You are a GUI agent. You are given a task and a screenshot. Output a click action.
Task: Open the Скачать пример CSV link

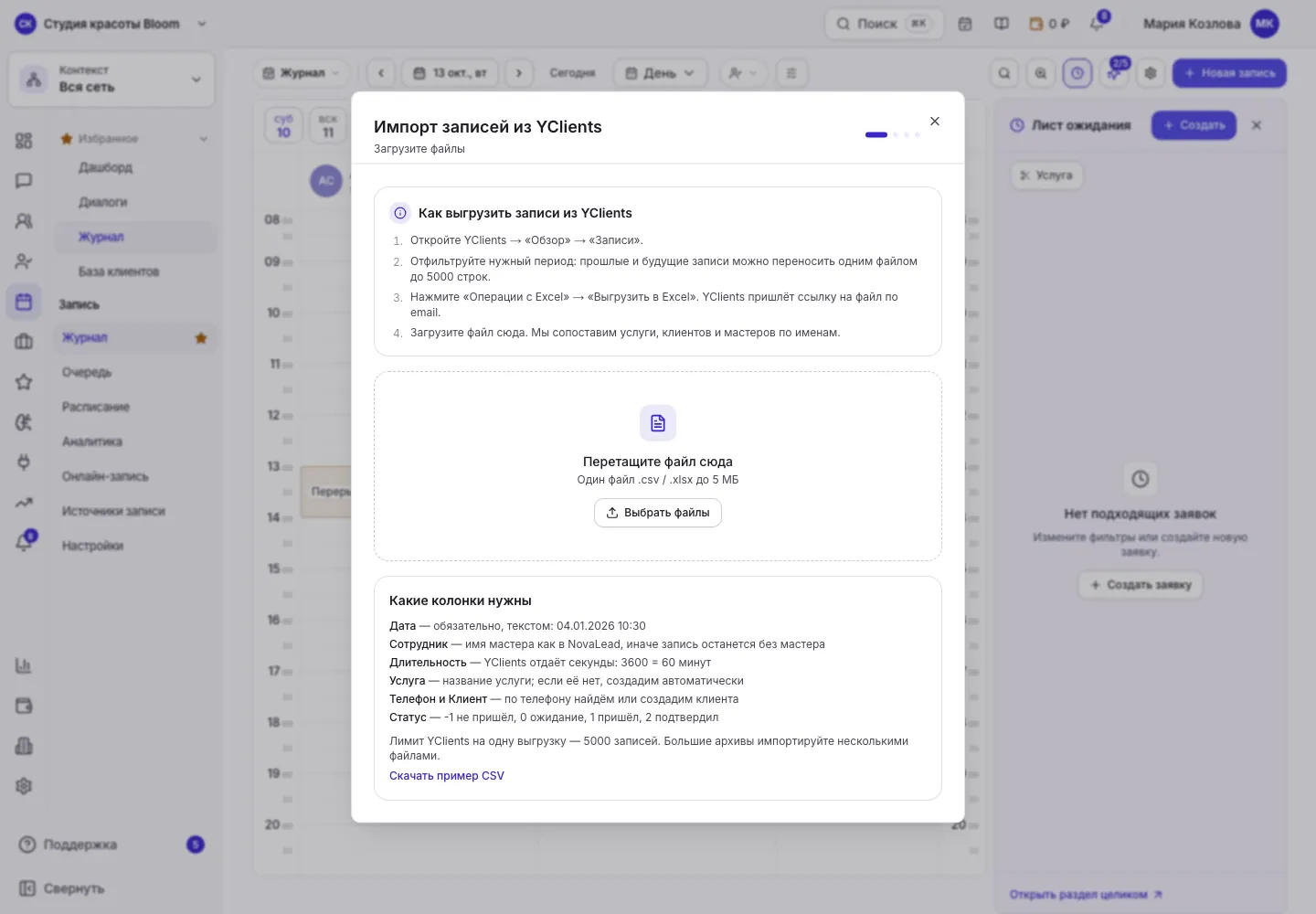click(x=447, y=776)
